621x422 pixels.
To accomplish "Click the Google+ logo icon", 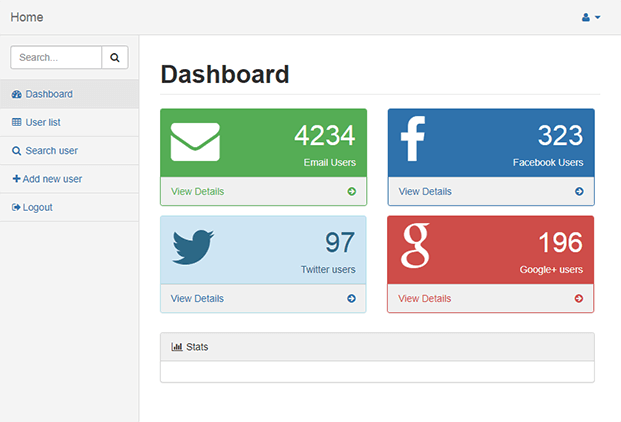I will [415, 247].
